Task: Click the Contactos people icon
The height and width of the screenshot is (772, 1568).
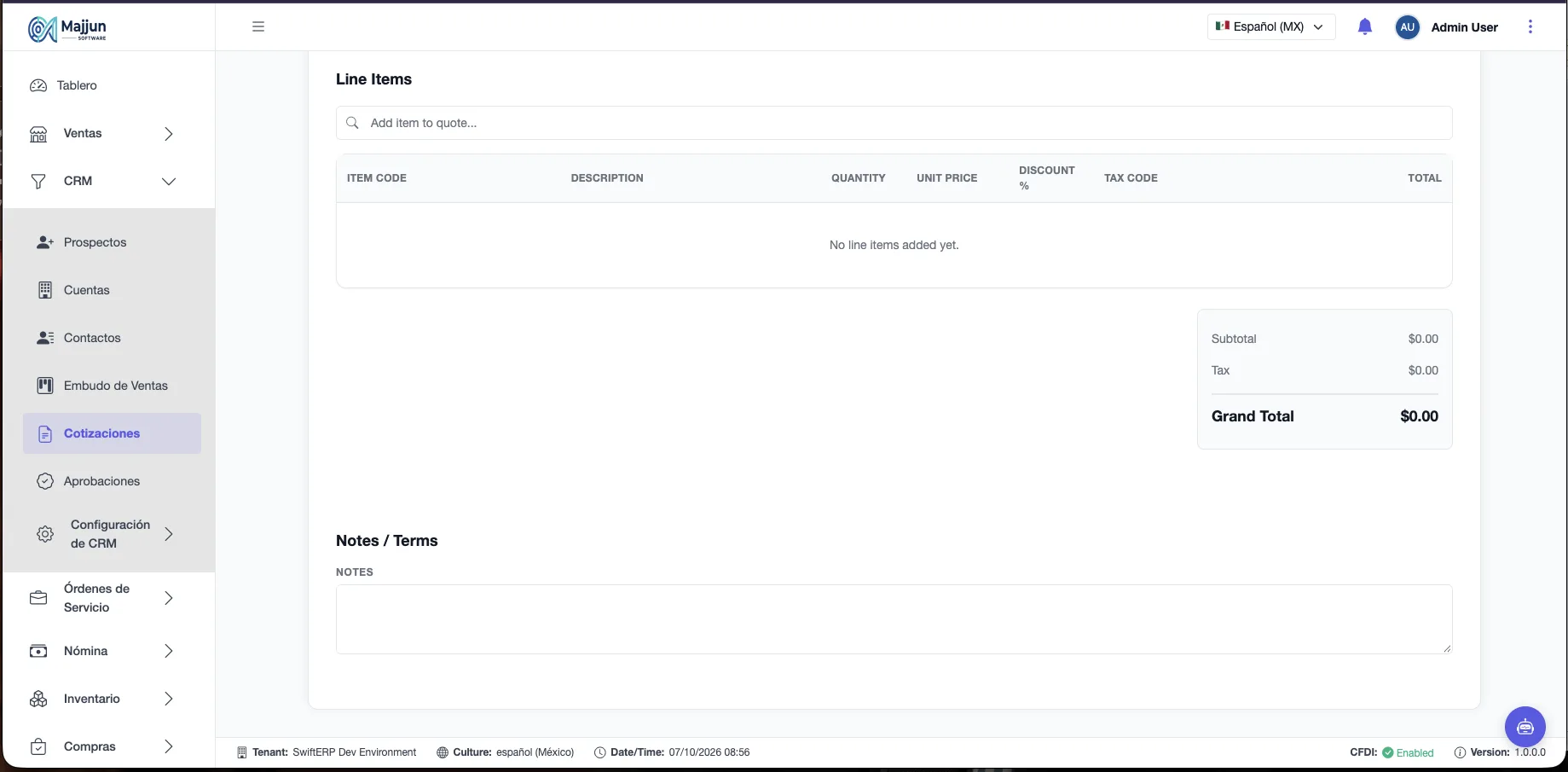Action: pyautogui.click(x=45, y=338)
